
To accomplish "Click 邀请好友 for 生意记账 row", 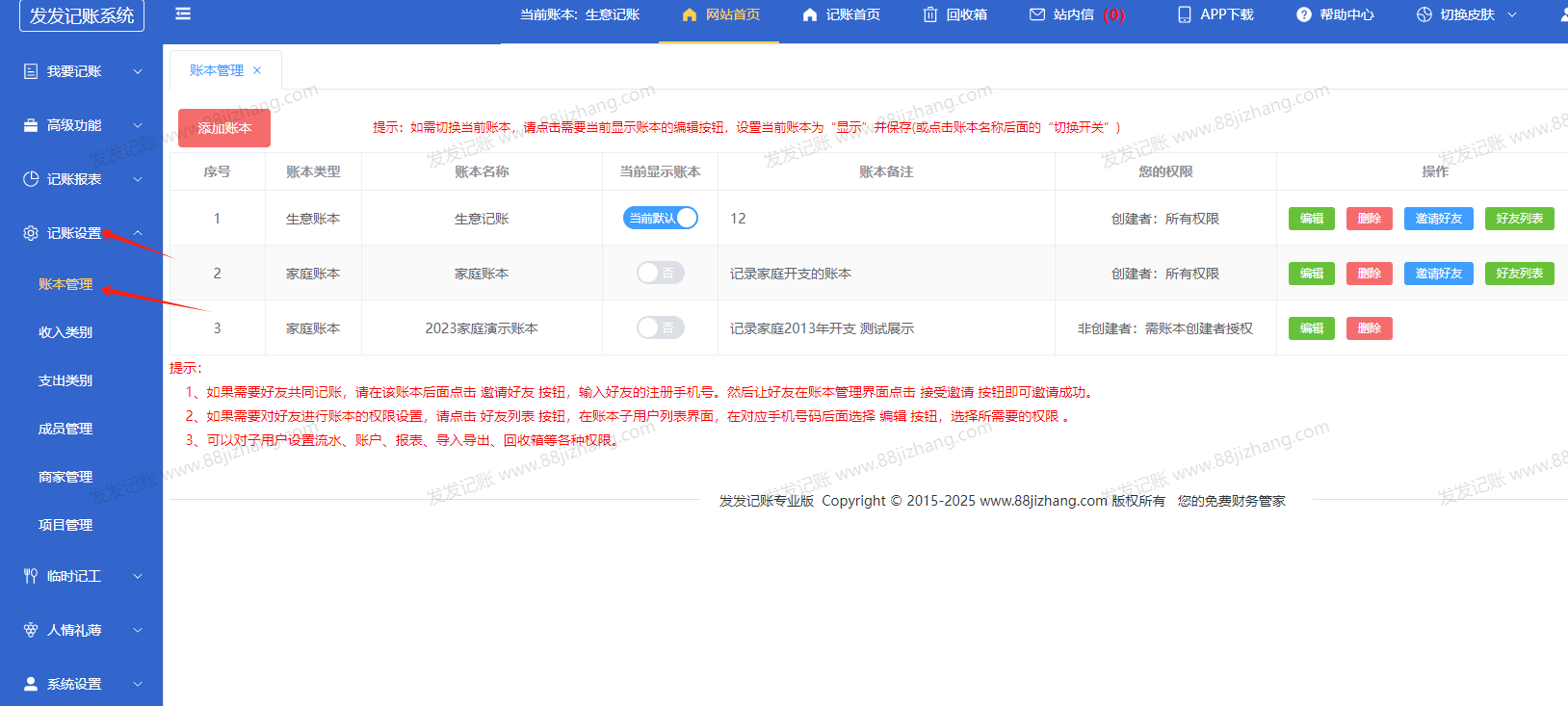I will click(1439, 219).
